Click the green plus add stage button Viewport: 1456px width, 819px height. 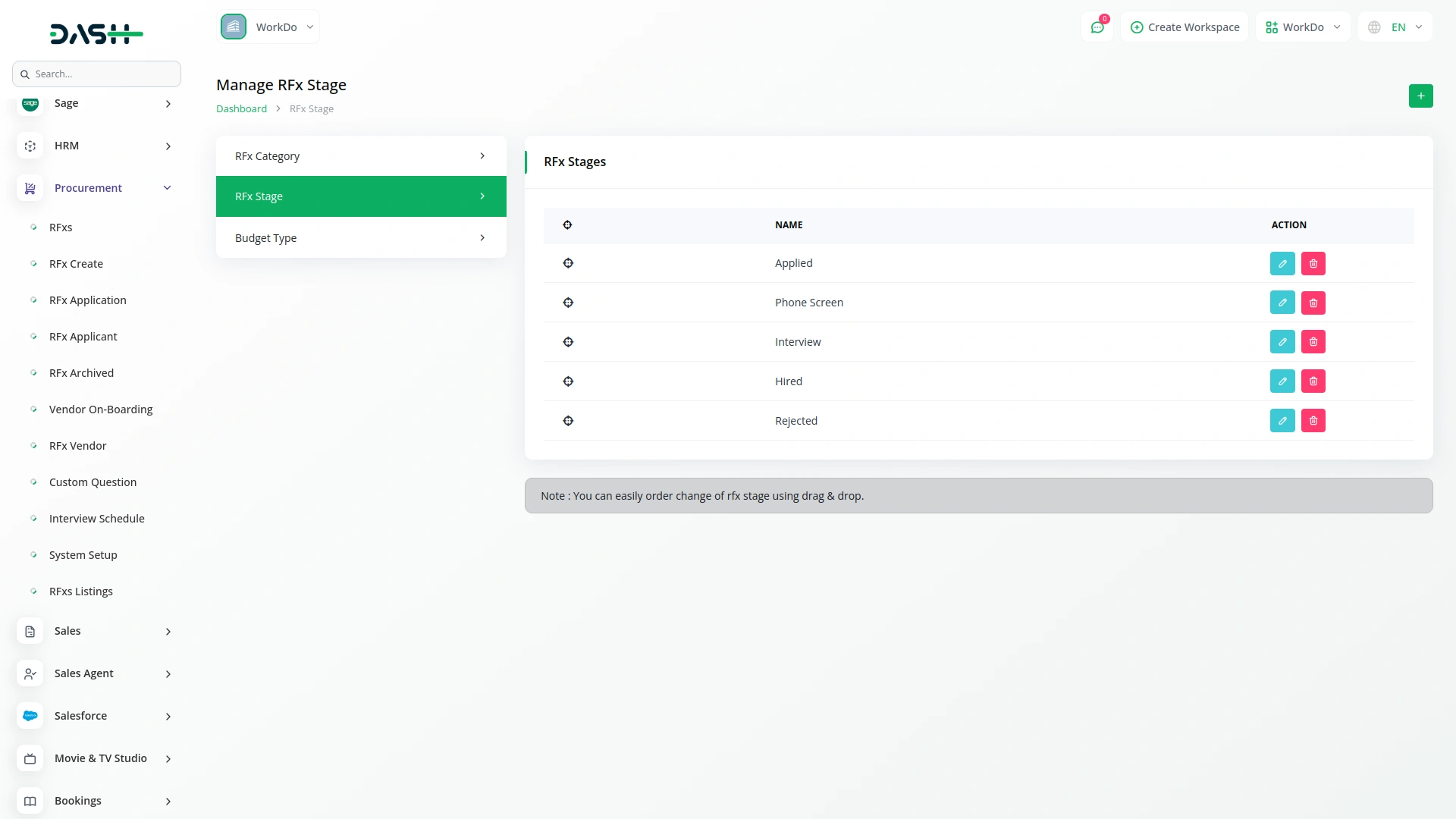pos(1421,96)
